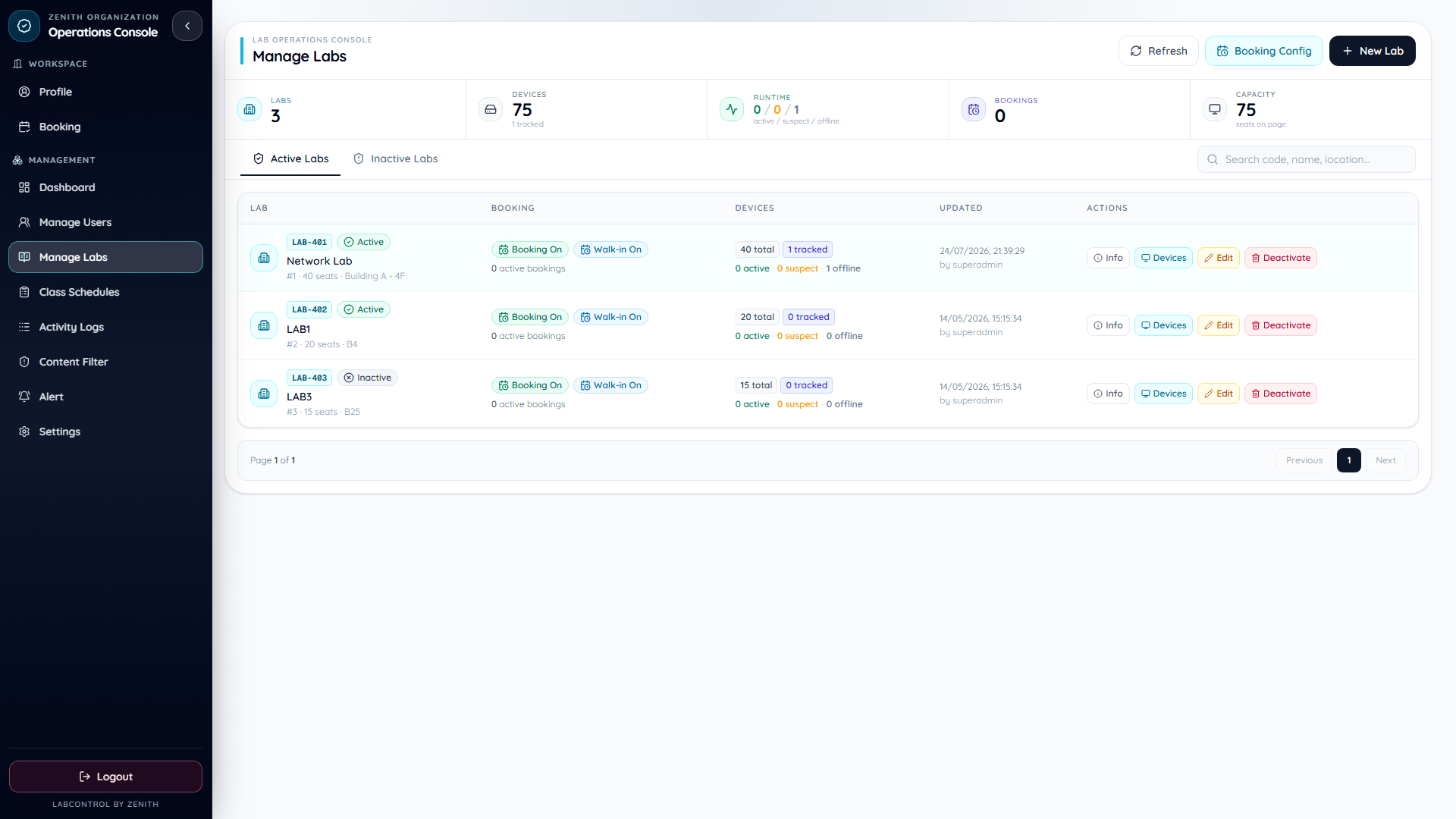Edit the LAB1 entry
Screen dimensions: 1456x819
1218,325
